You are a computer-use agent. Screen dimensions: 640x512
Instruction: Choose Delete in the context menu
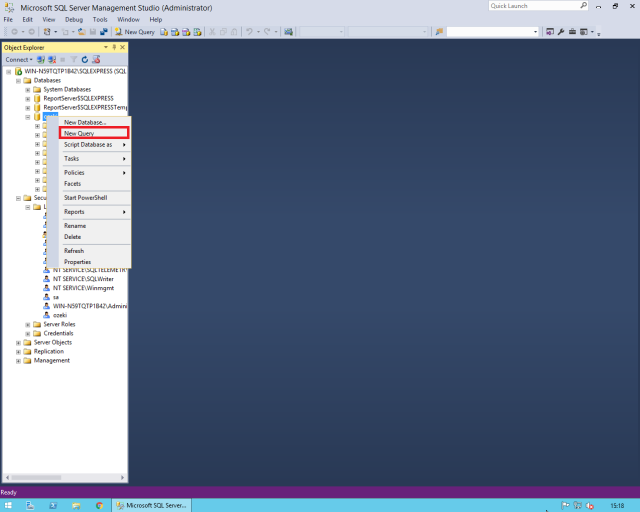[x=94, y=237]
